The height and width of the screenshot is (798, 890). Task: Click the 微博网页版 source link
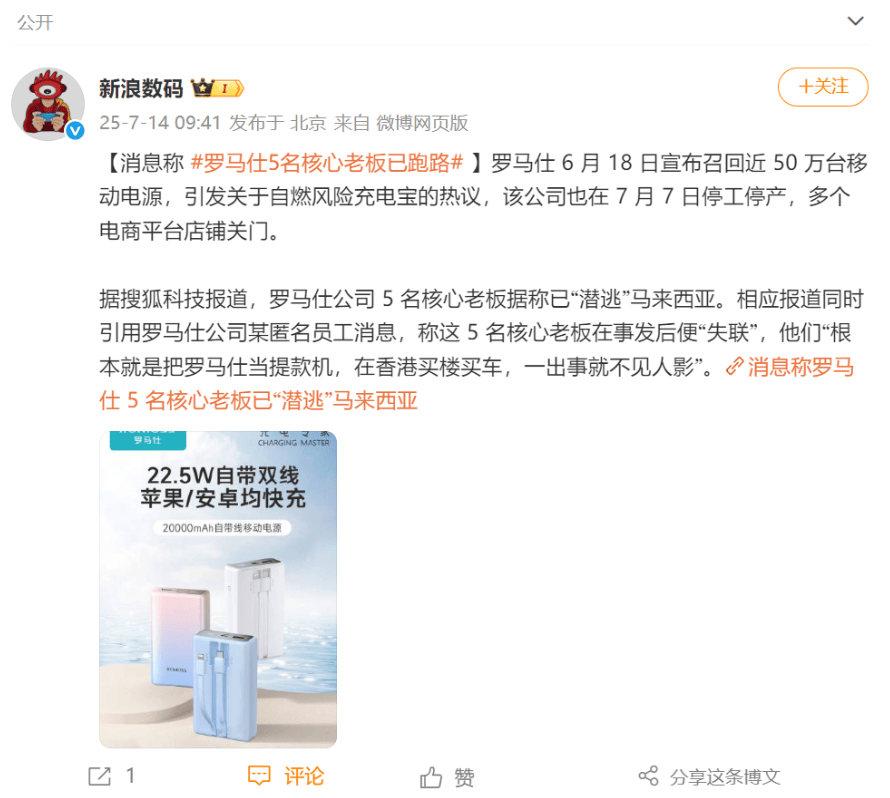(x=422, y=123)
